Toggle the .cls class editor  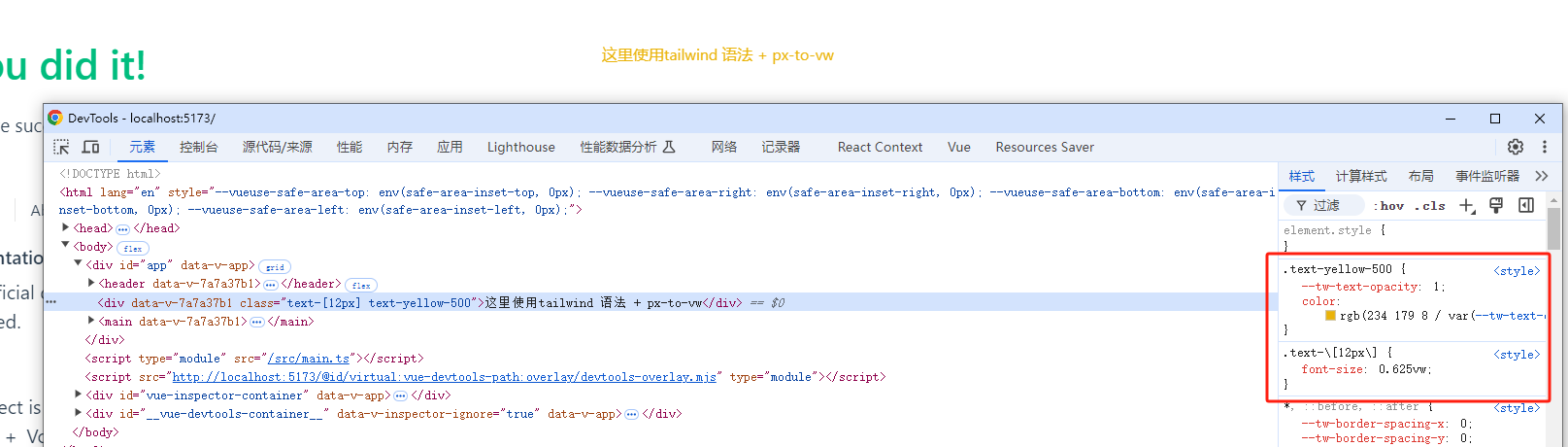tap(1430, 205)
